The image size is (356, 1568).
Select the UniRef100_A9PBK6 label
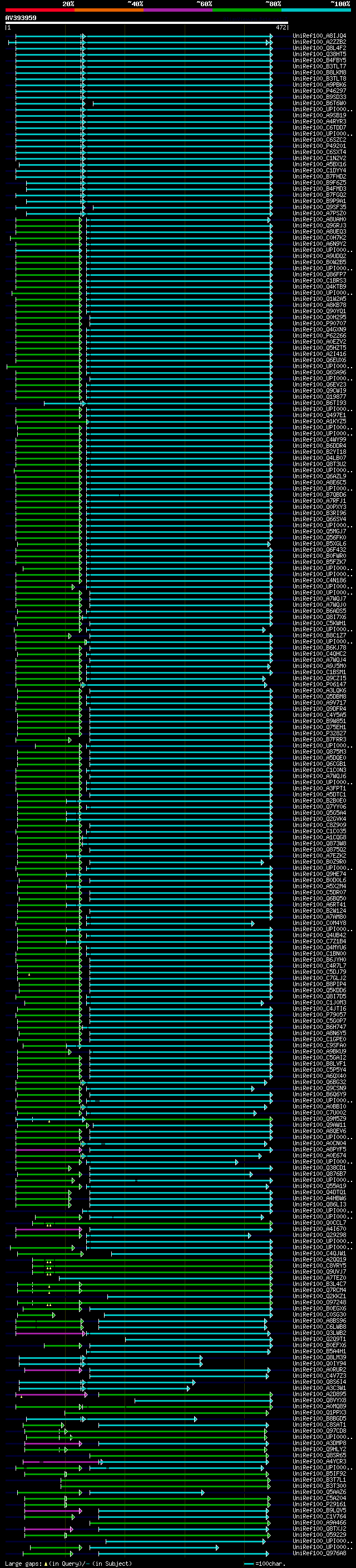point(319,85)
